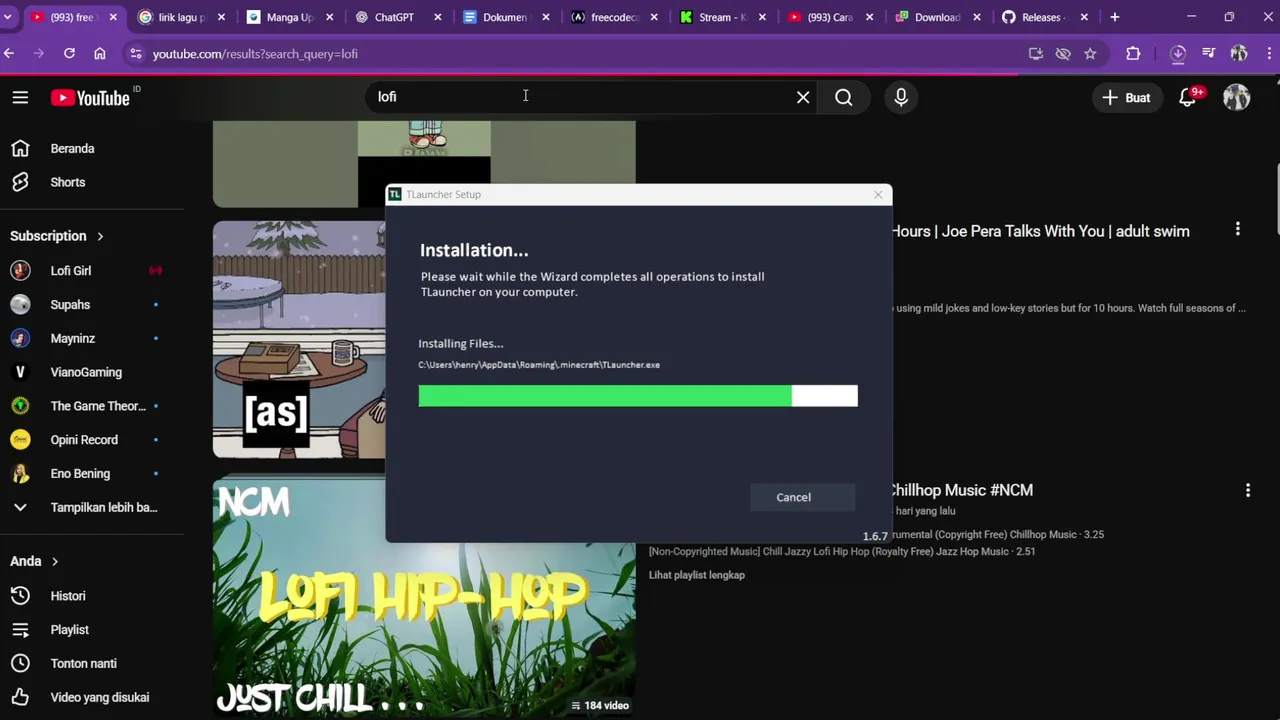
Task: Close the TLauncher Setup window
Action: (x=878, y=194)
